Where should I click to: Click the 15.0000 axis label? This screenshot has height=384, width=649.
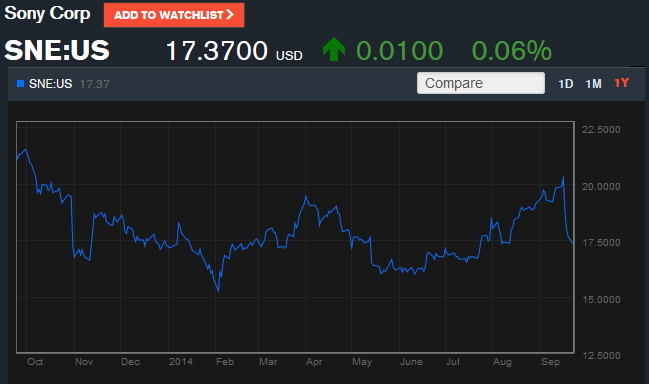pyautogui.click(x=601, y=300)
